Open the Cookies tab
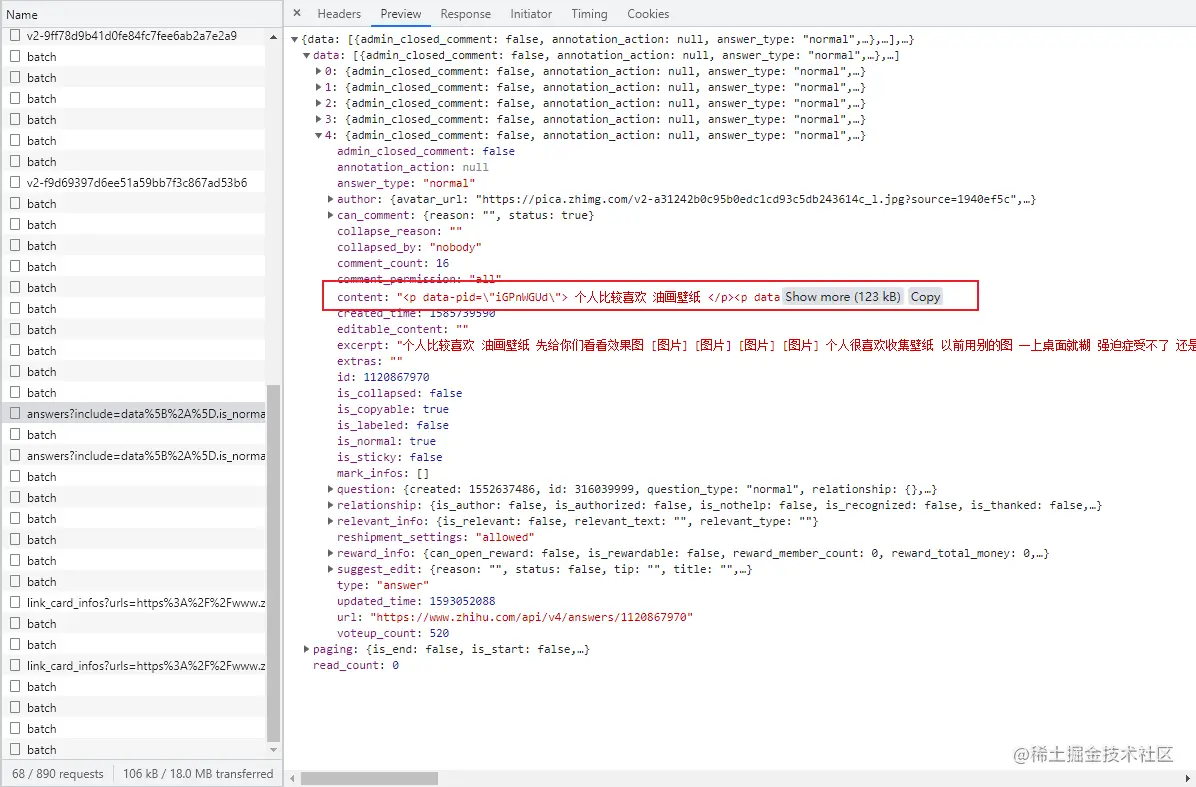1196x787 pixels. pyautogui.click(x=648, y=14)
